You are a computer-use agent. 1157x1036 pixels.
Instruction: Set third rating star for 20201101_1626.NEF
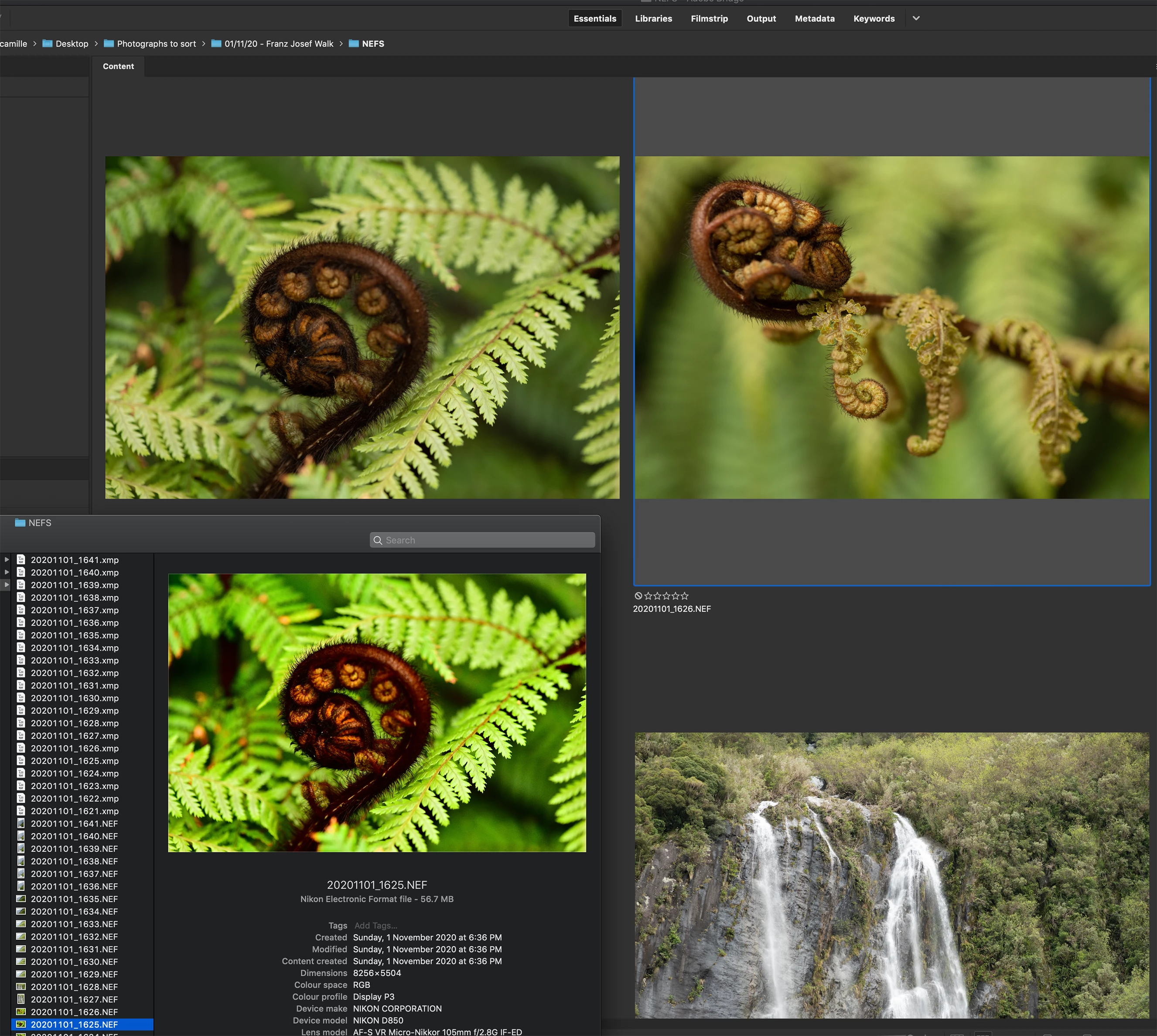click(x=666, y=596)
